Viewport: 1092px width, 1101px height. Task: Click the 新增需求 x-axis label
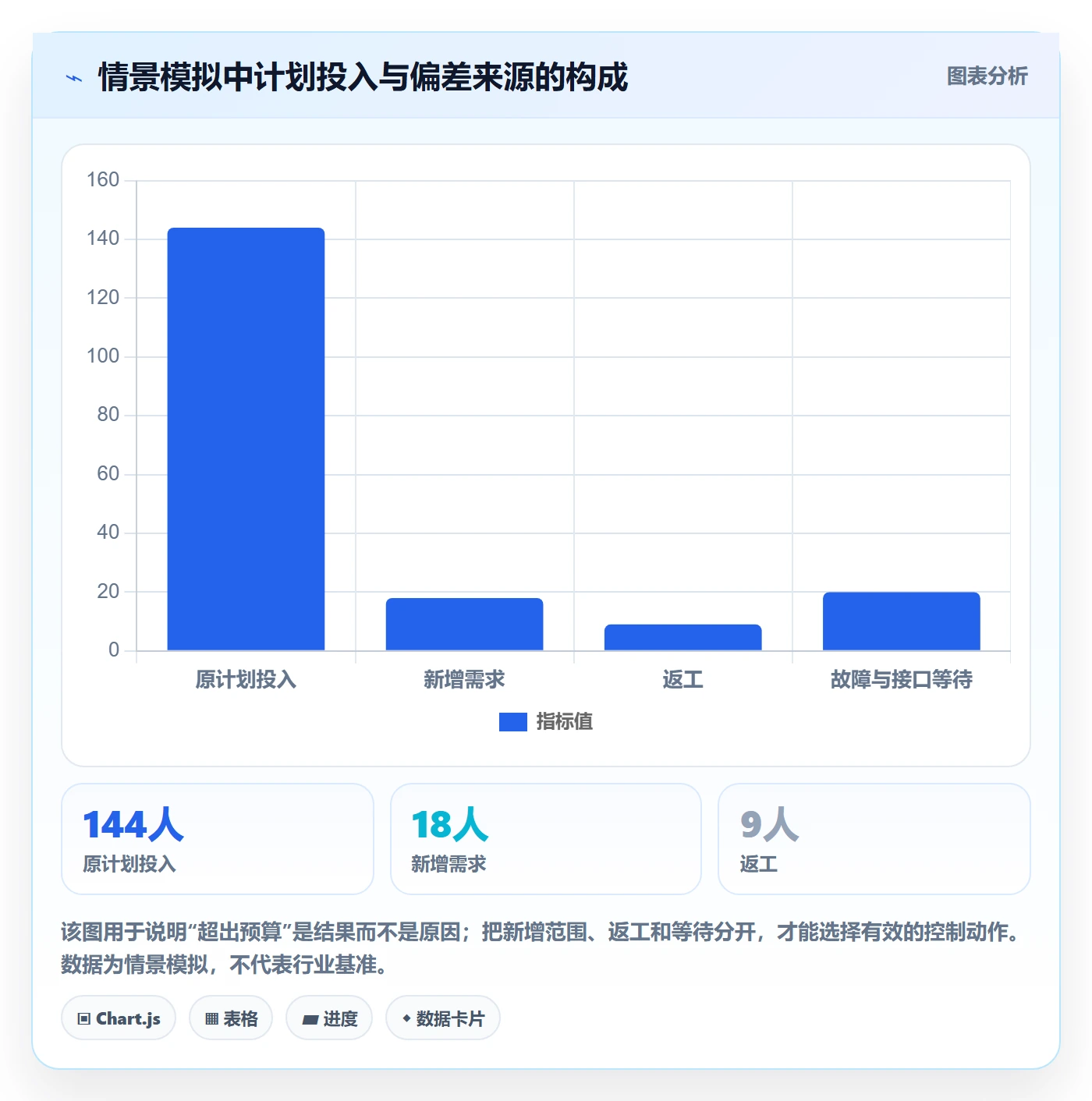click(464, 680)
